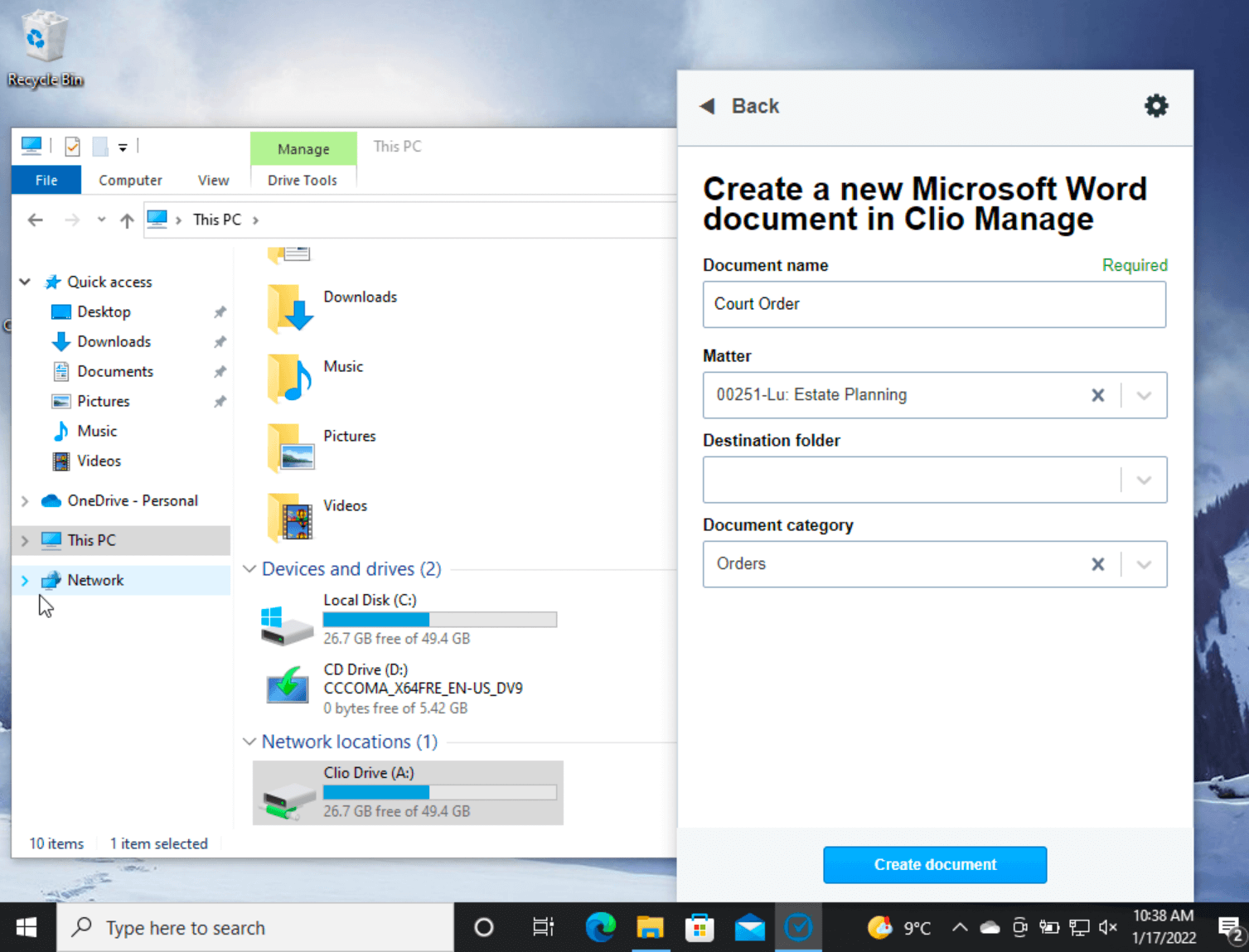
Task: Open the Drive Tools tab
Action: tap(303, 180)
